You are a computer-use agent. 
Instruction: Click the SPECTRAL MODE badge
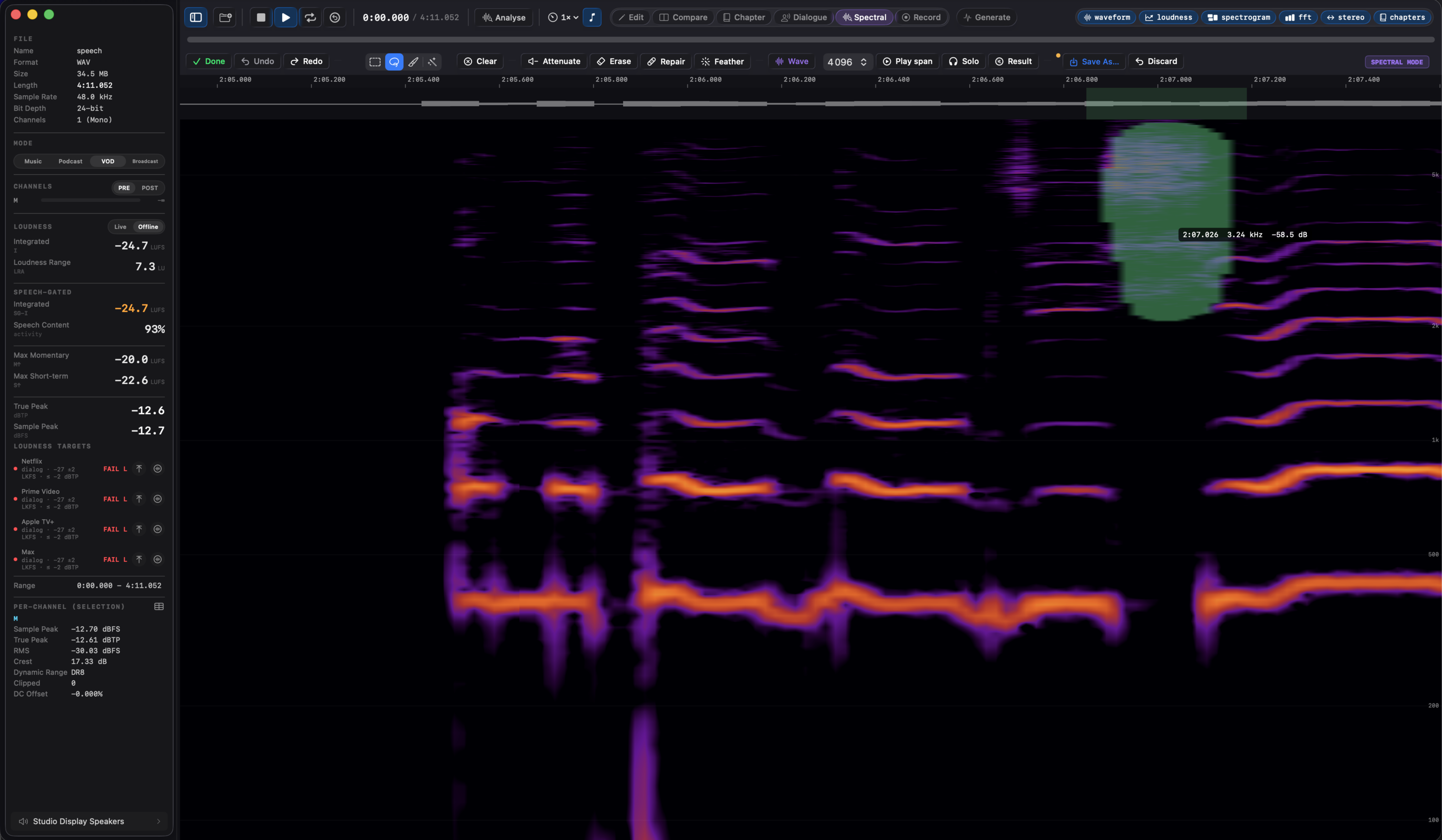click(x=1397, y=62)
